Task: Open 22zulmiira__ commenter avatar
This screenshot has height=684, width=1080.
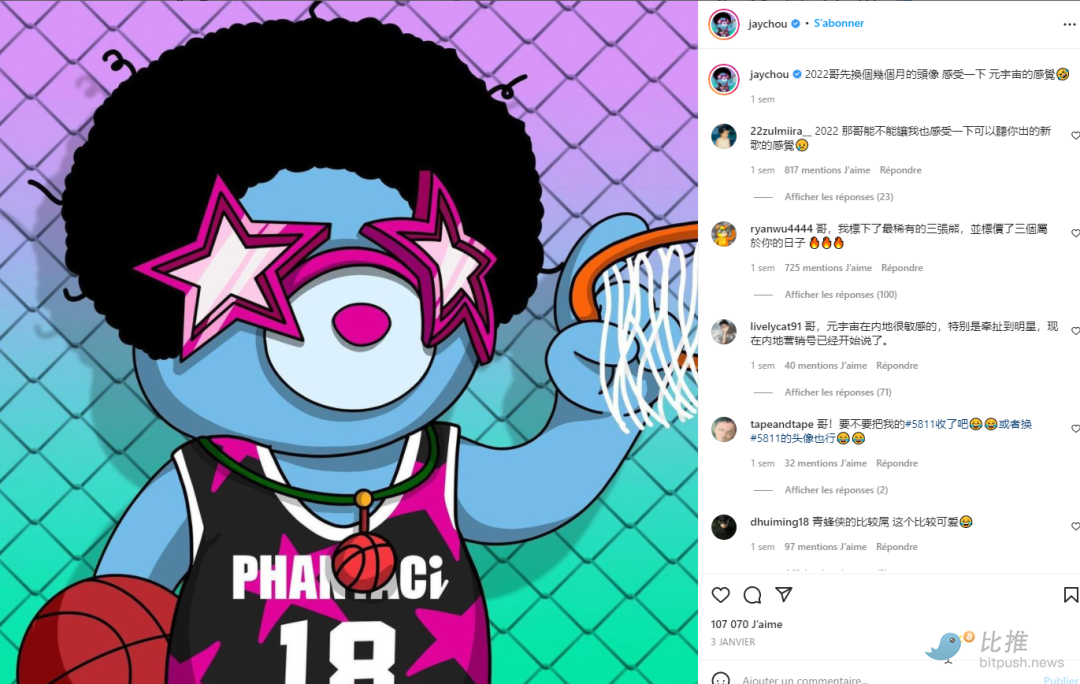Action: coord(724,136)
